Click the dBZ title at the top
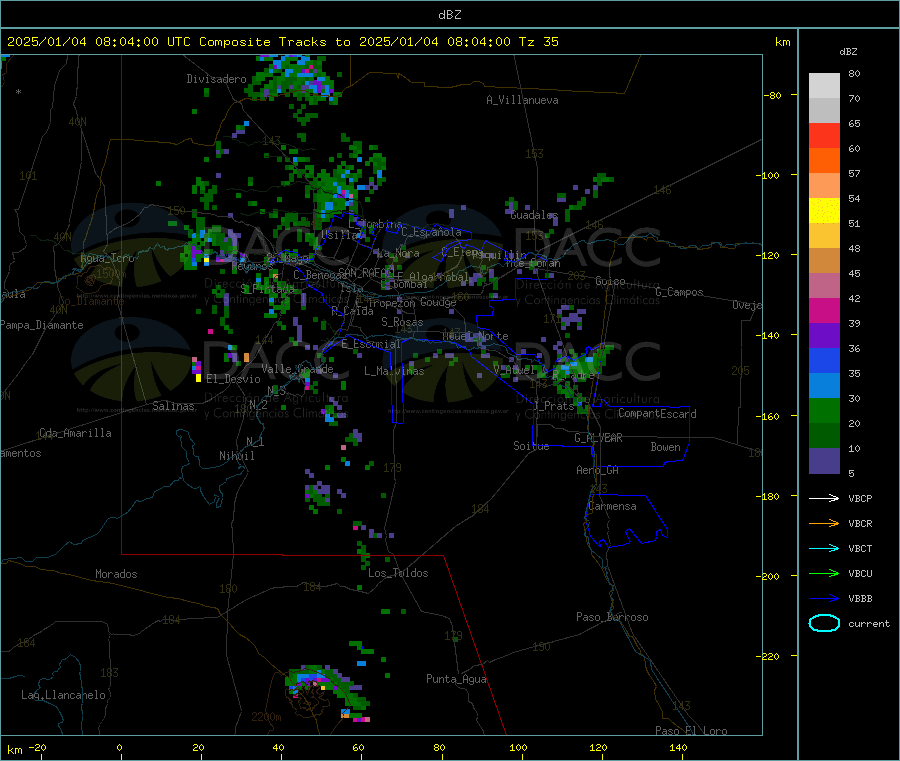 (449, 14)
